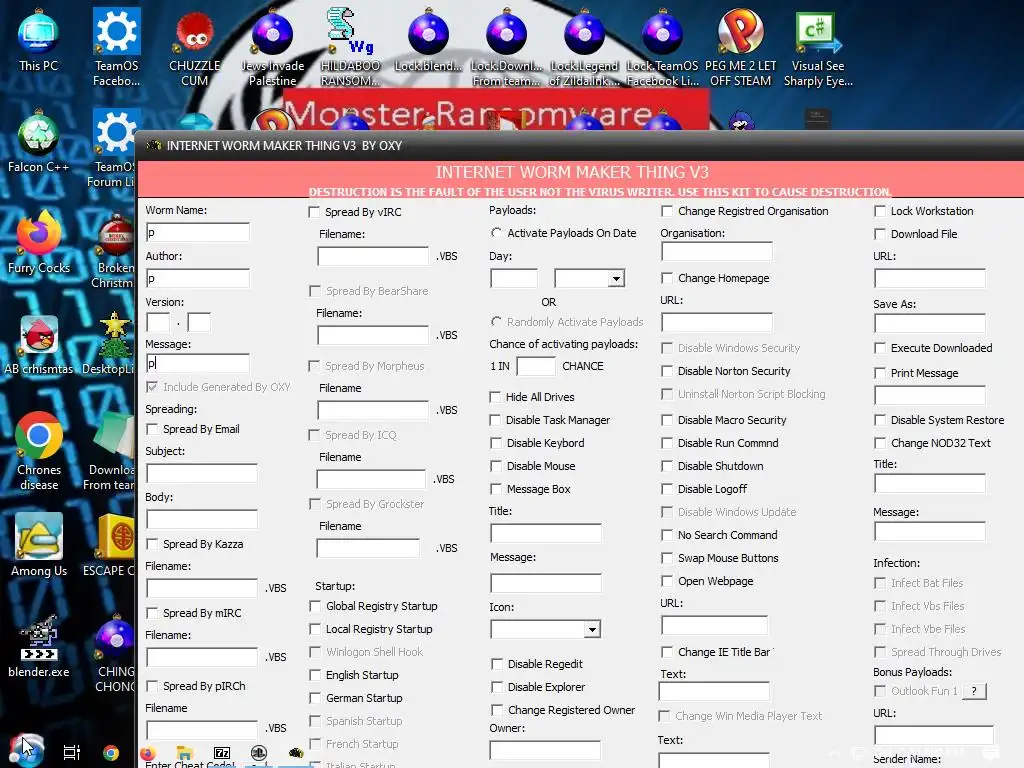
Task: Click the email Body input field
Action: pos(202,519)
